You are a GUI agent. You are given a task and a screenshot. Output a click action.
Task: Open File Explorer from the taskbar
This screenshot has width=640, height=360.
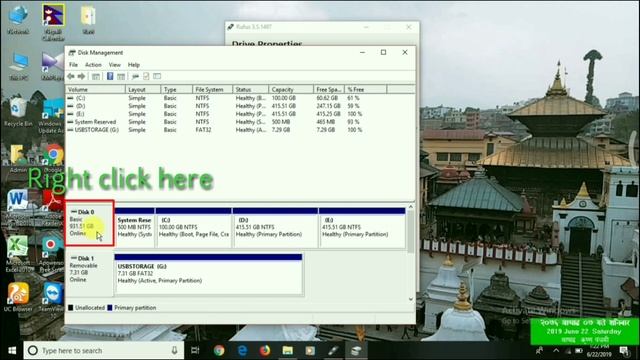288,351
